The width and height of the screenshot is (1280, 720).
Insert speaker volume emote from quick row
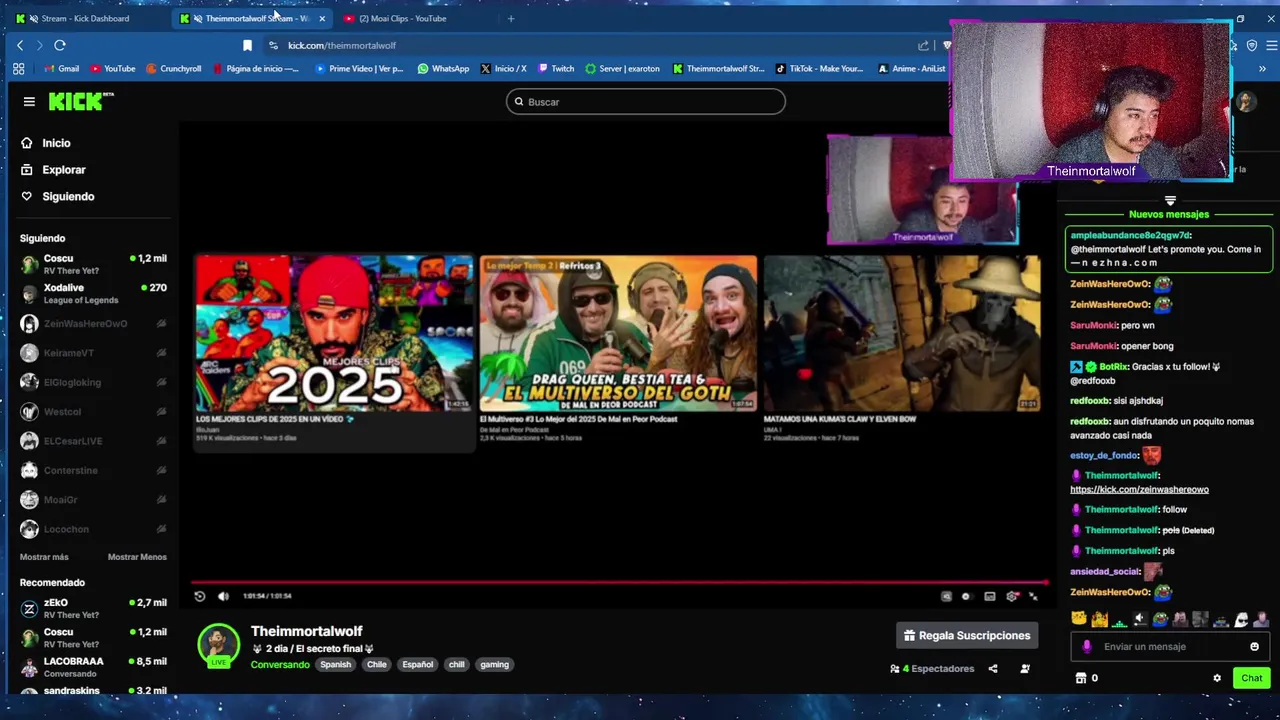1139,619
